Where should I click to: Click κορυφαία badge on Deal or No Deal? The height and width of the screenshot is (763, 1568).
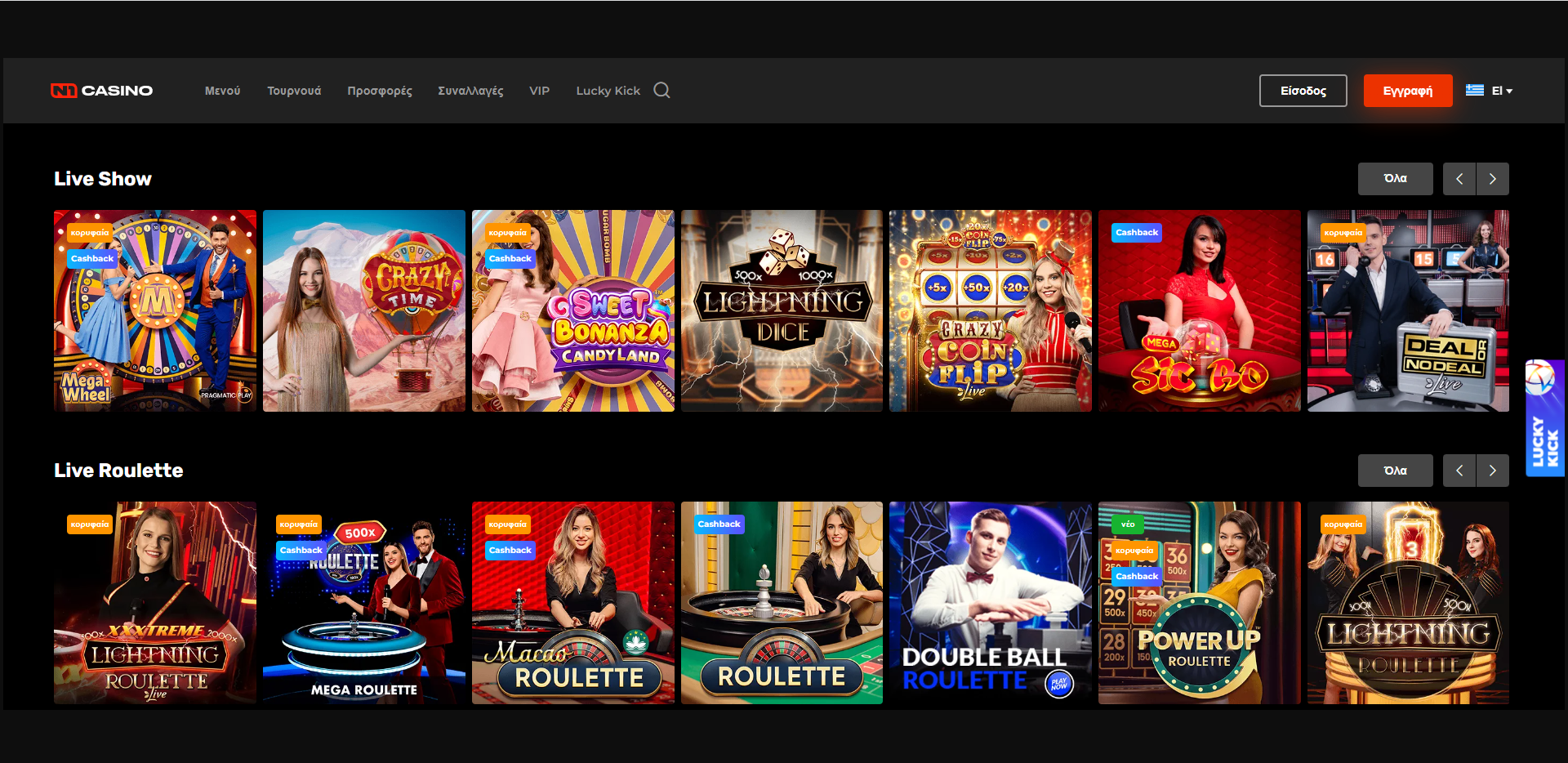1343,233
